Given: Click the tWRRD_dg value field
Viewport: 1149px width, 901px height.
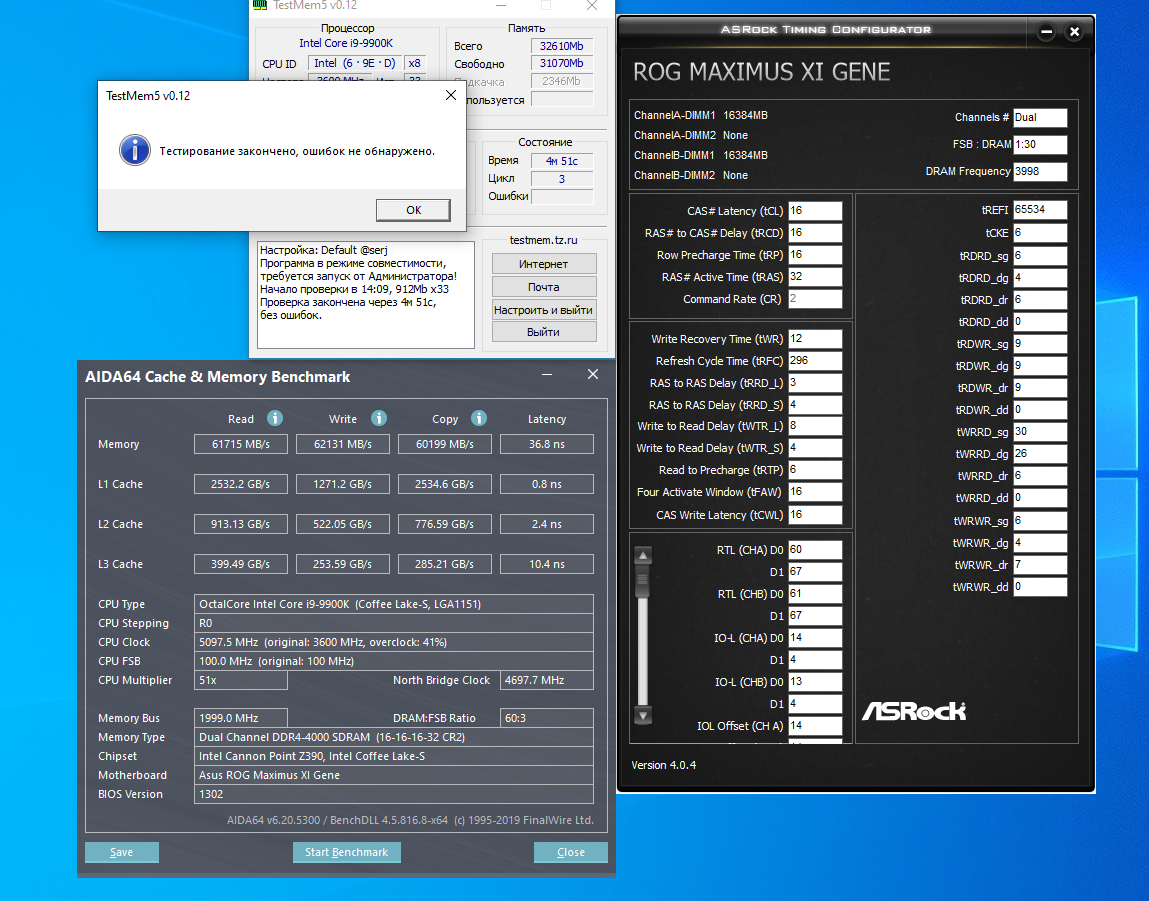Looking at the screenshot, I should tap(1040, 453).
